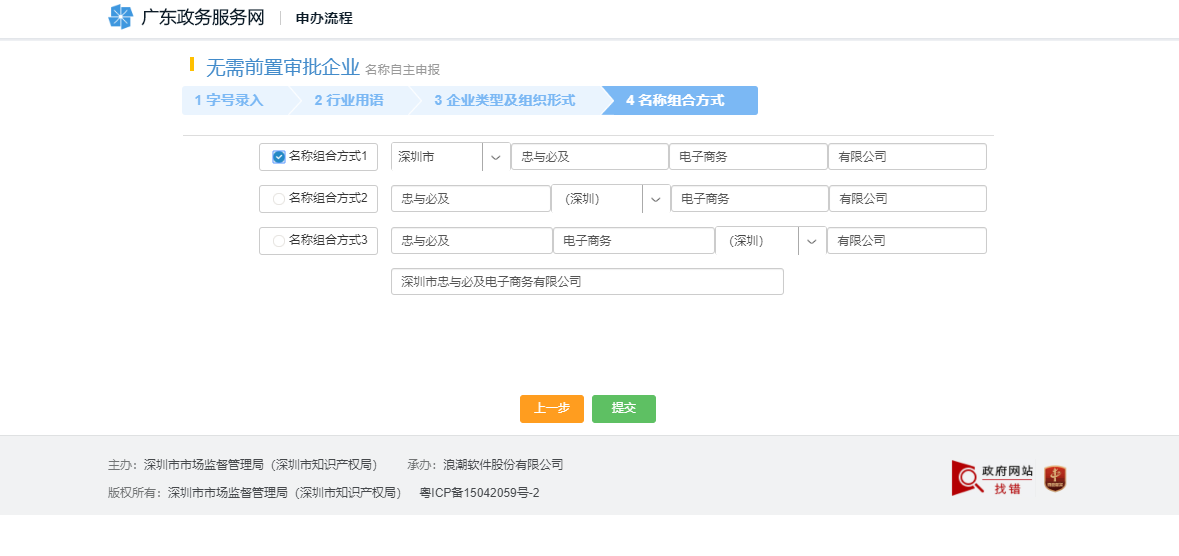
Task: Select the 名称组合方式2 radio option
Action: [279, 199]
